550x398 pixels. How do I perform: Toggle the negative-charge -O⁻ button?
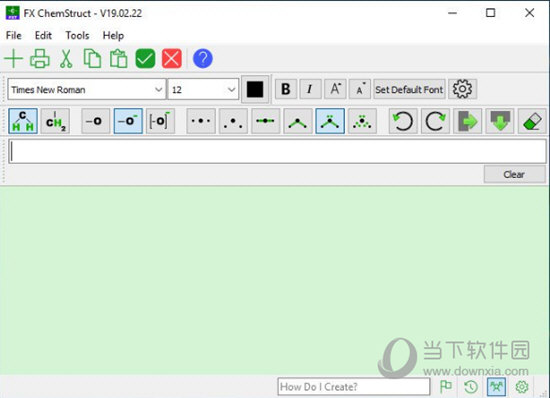point(128,121)
